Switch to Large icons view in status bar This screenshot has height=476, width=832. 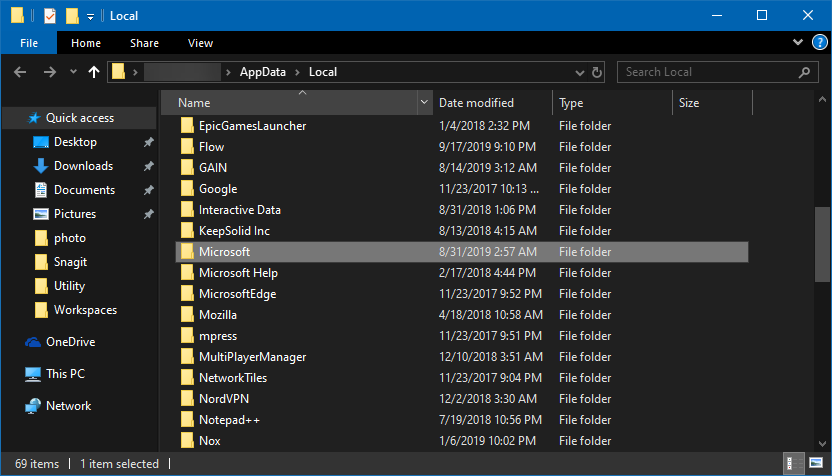816,463
